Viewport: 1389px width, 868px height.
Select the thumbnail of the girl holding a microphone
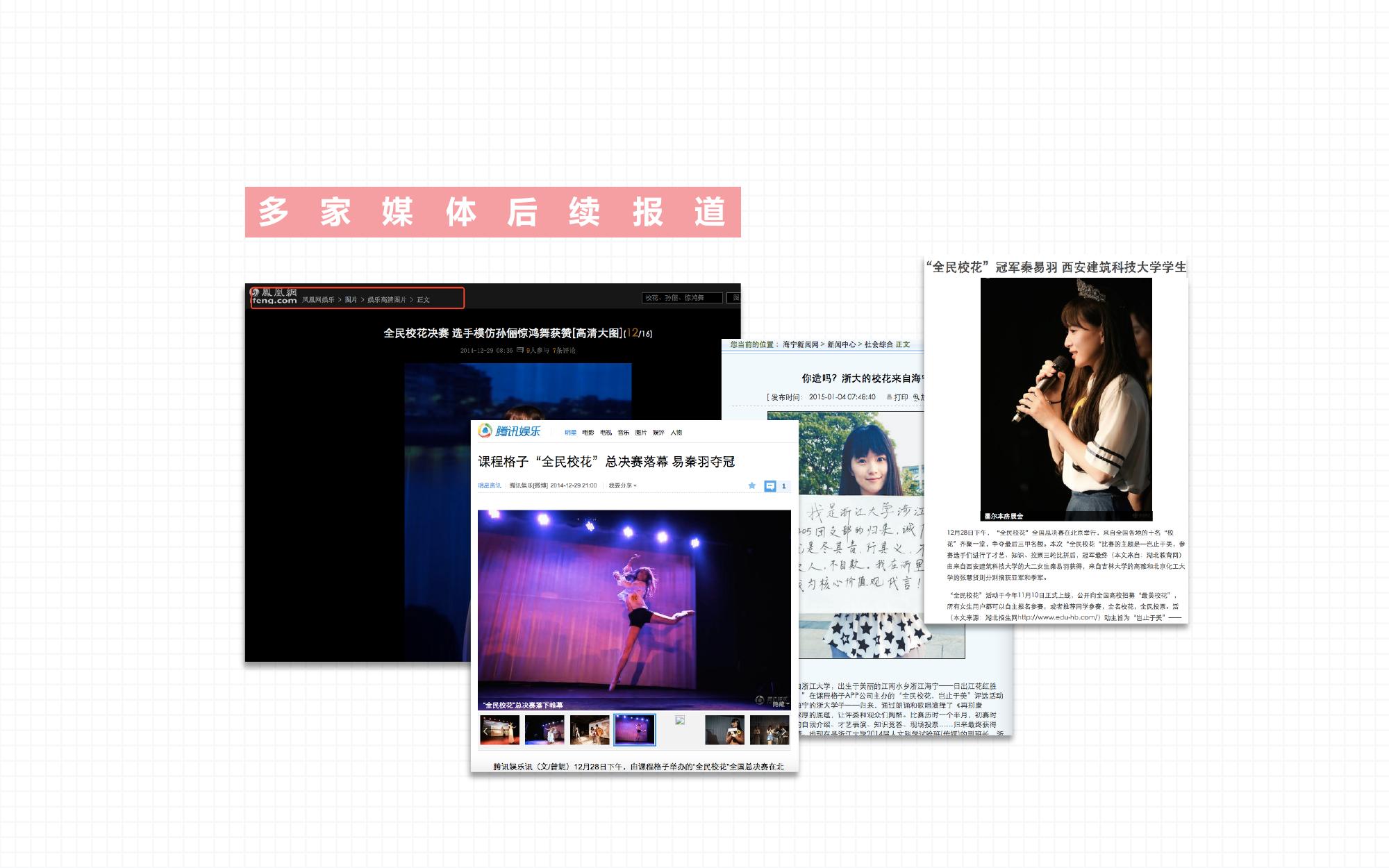[x=724, y=730]
